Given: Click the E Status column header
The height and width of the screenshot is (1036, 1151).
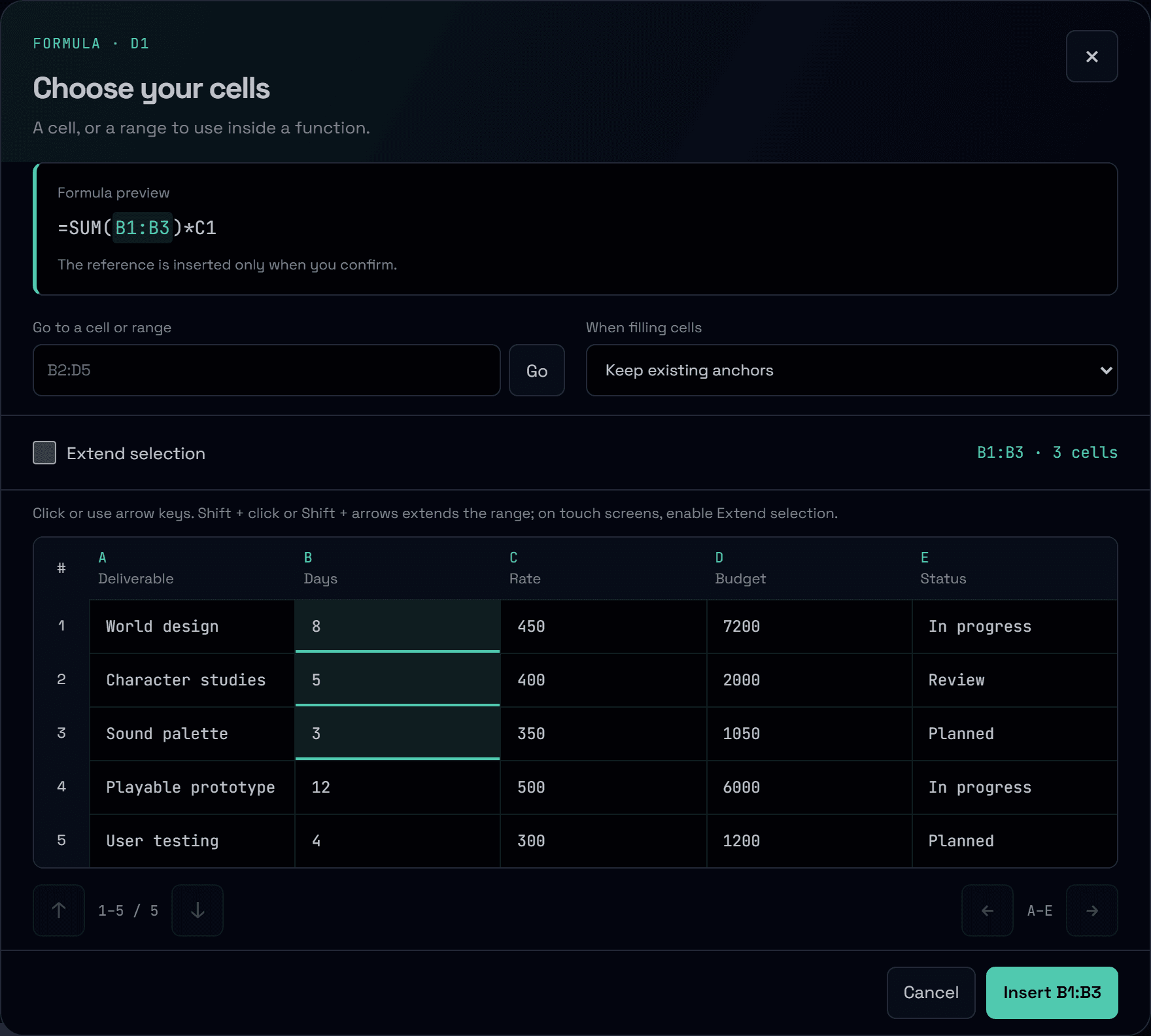Looking at the screenshot, I should [x=1015, y=568].
